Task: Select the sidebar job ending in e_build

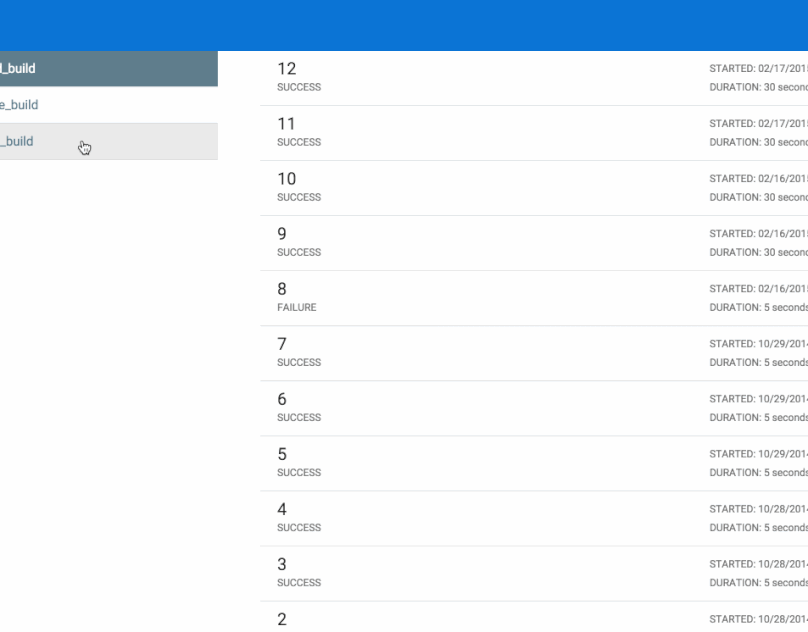Action: pyautogui.click(x=20, y=105)
